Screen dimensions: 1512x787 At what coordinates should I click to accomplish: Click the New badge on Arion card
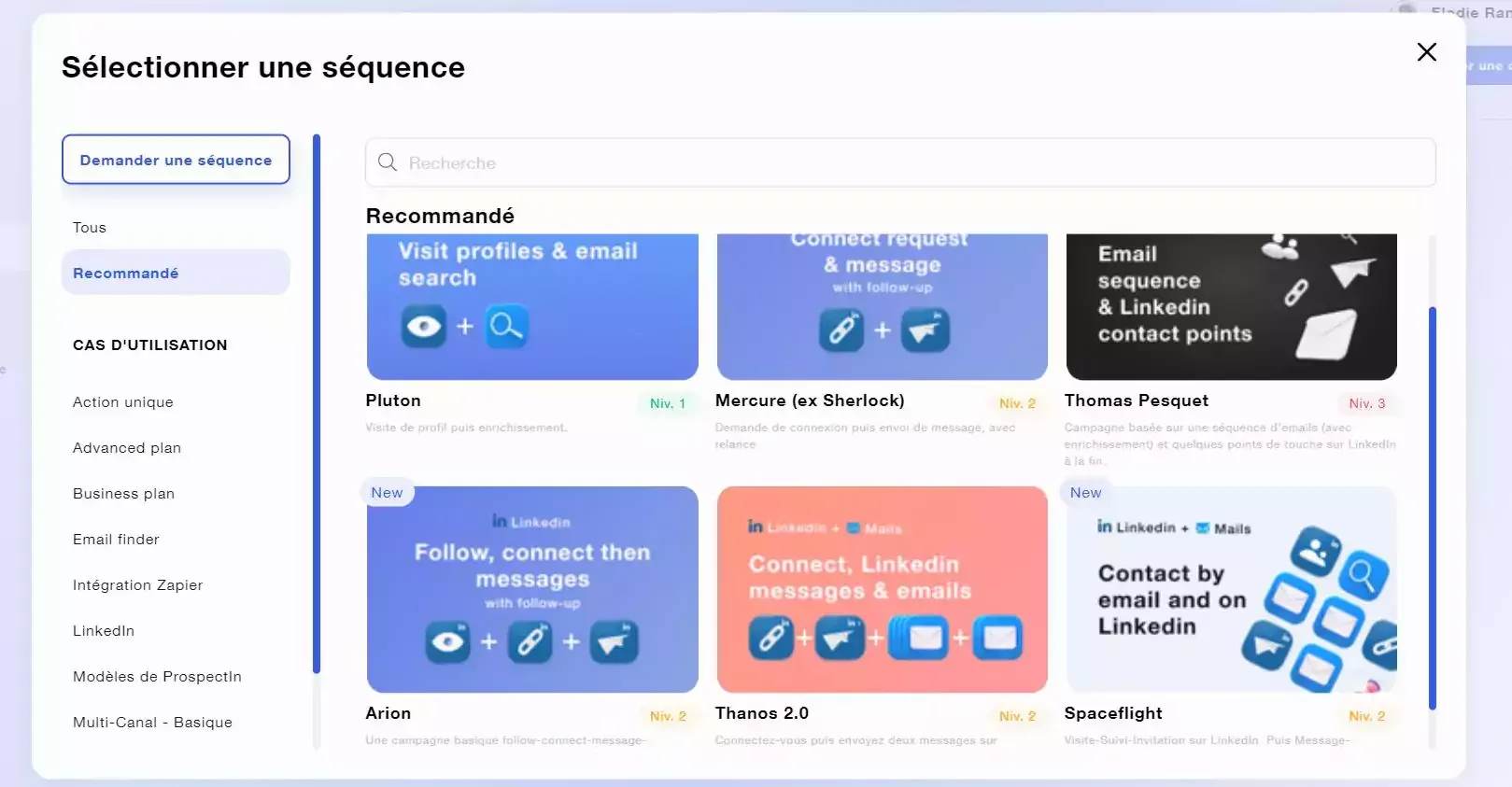387,493
